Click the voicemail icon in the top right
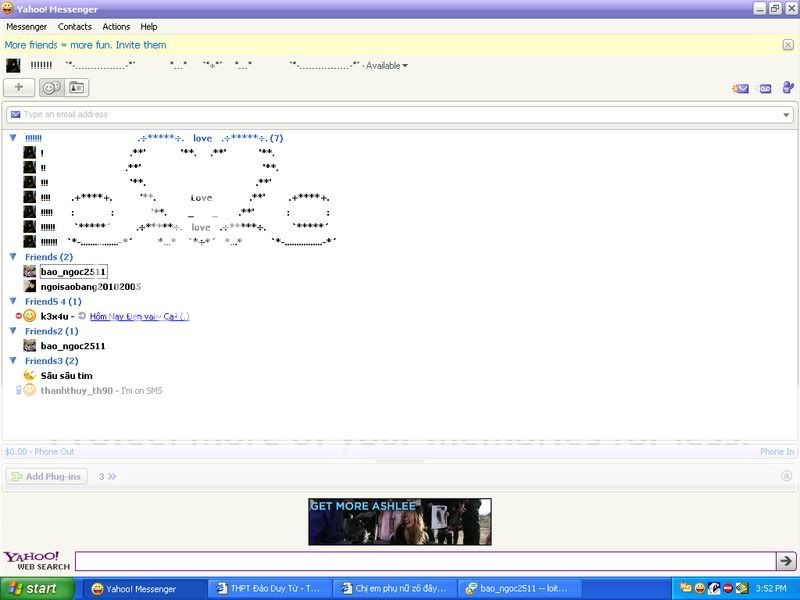 tap(766, 89)
